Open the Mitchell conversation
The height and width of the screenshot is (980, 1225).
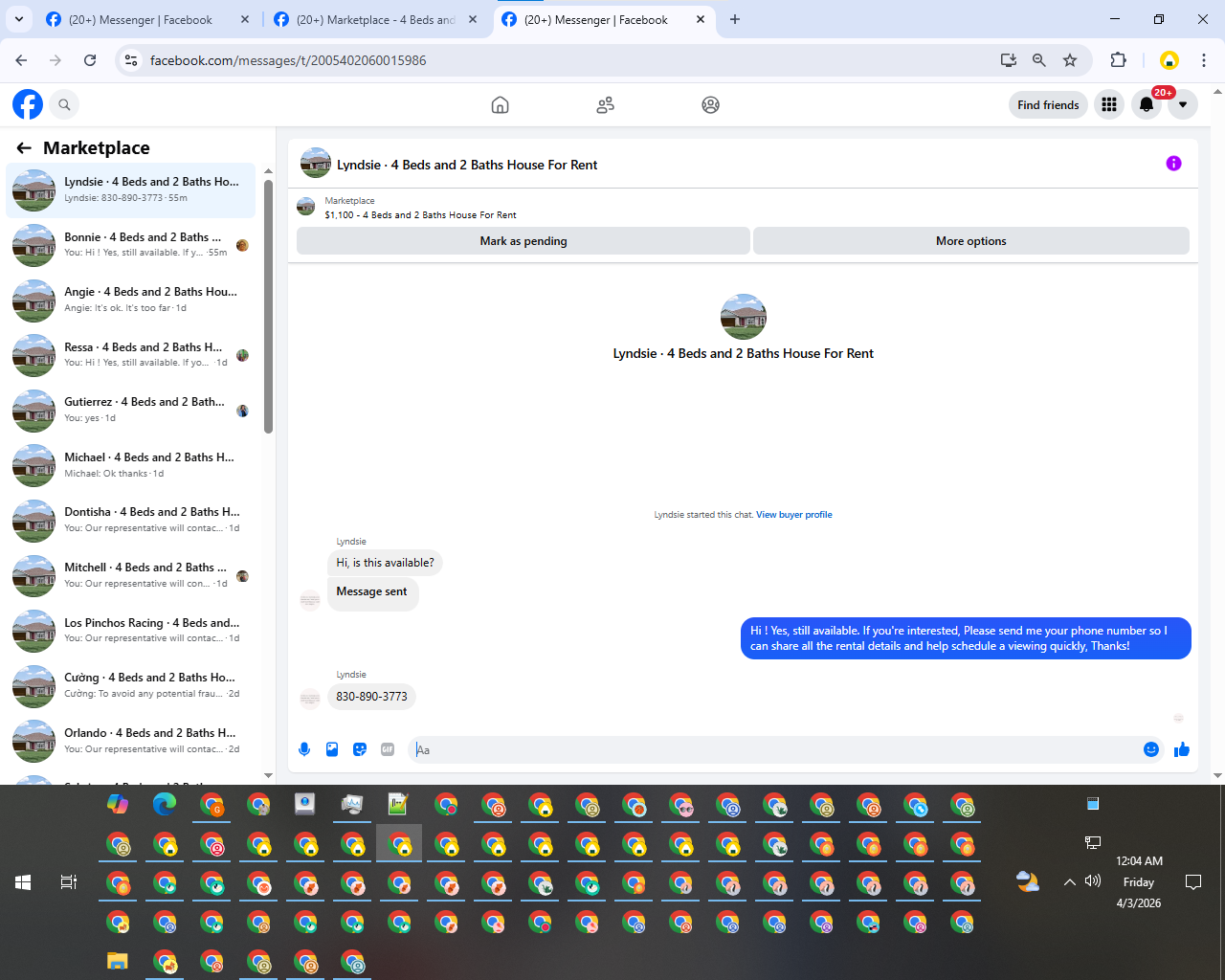131,575
